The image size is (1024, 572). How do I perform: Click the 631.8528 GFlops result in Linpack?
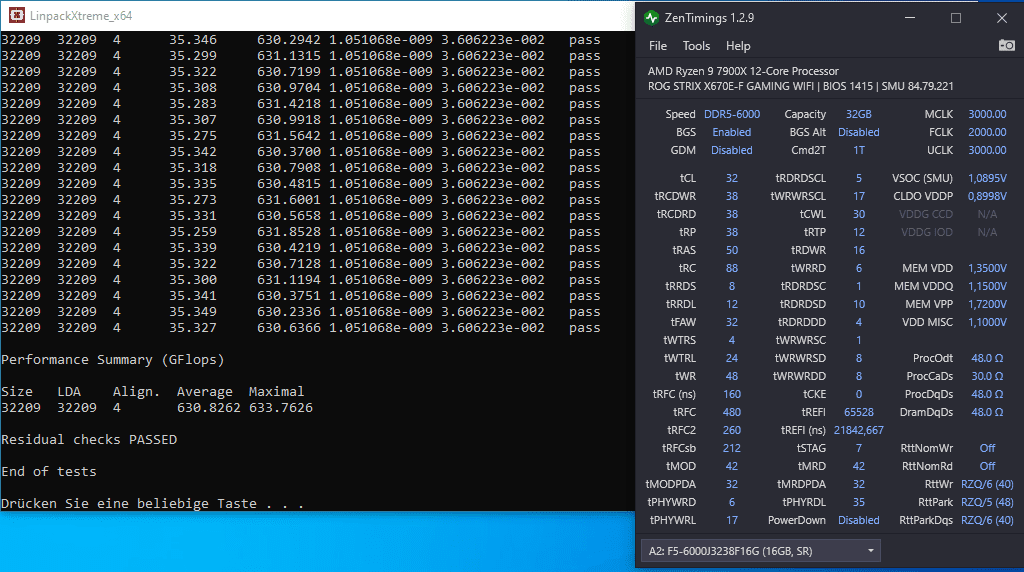pos(289,232)
